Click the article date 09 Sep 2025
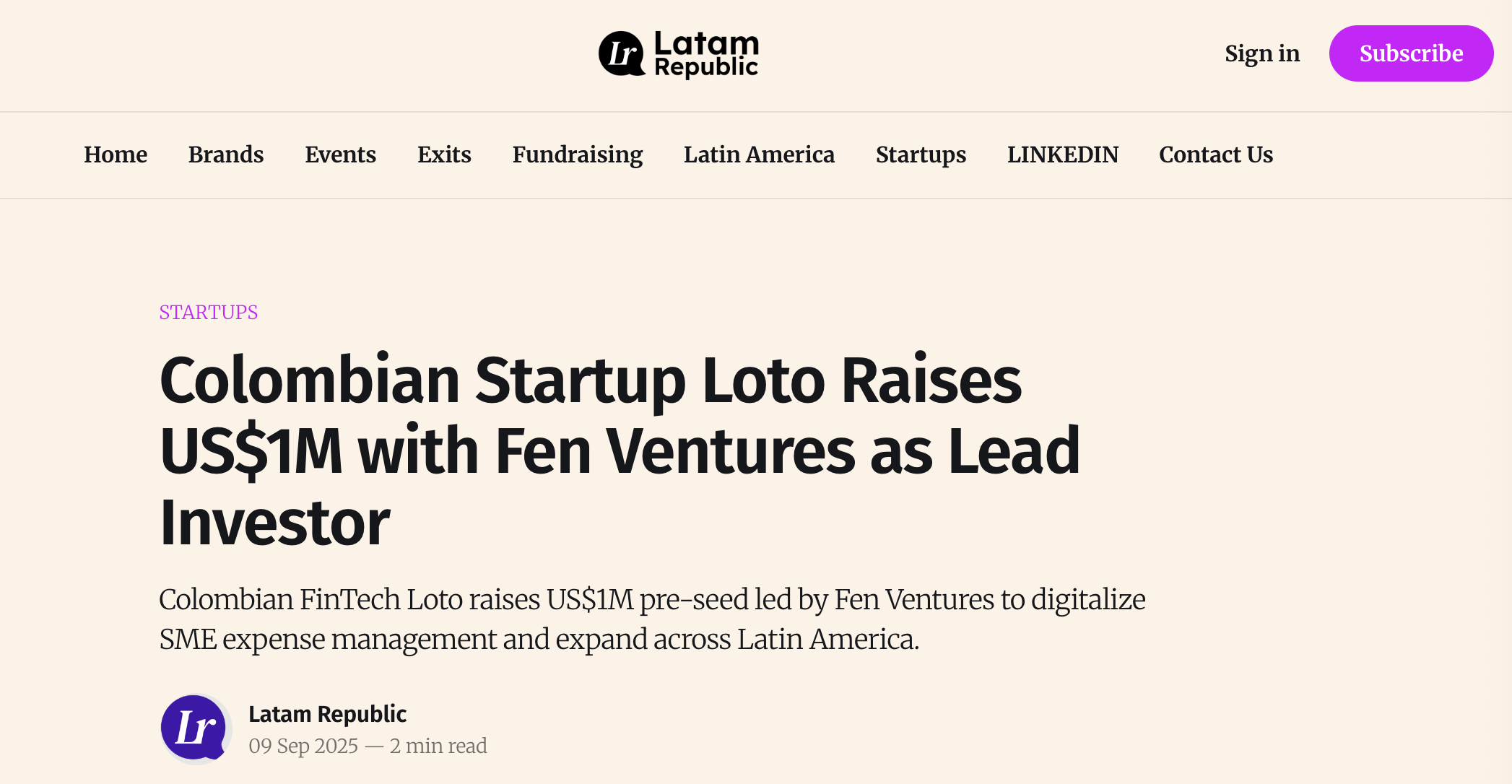Image resolution: width=1512 pixels, height=784 pixels. (x=303, y=746)
